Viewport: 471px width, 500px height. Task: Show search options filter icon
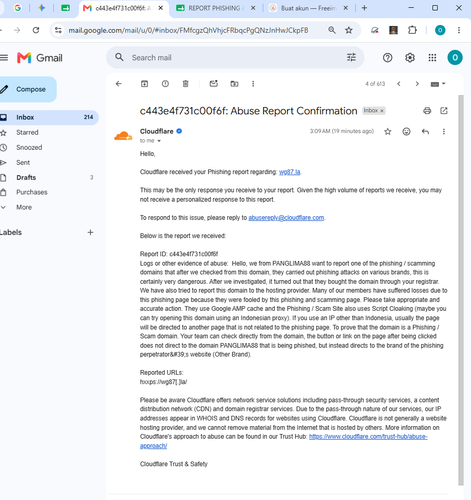point(351,58)
